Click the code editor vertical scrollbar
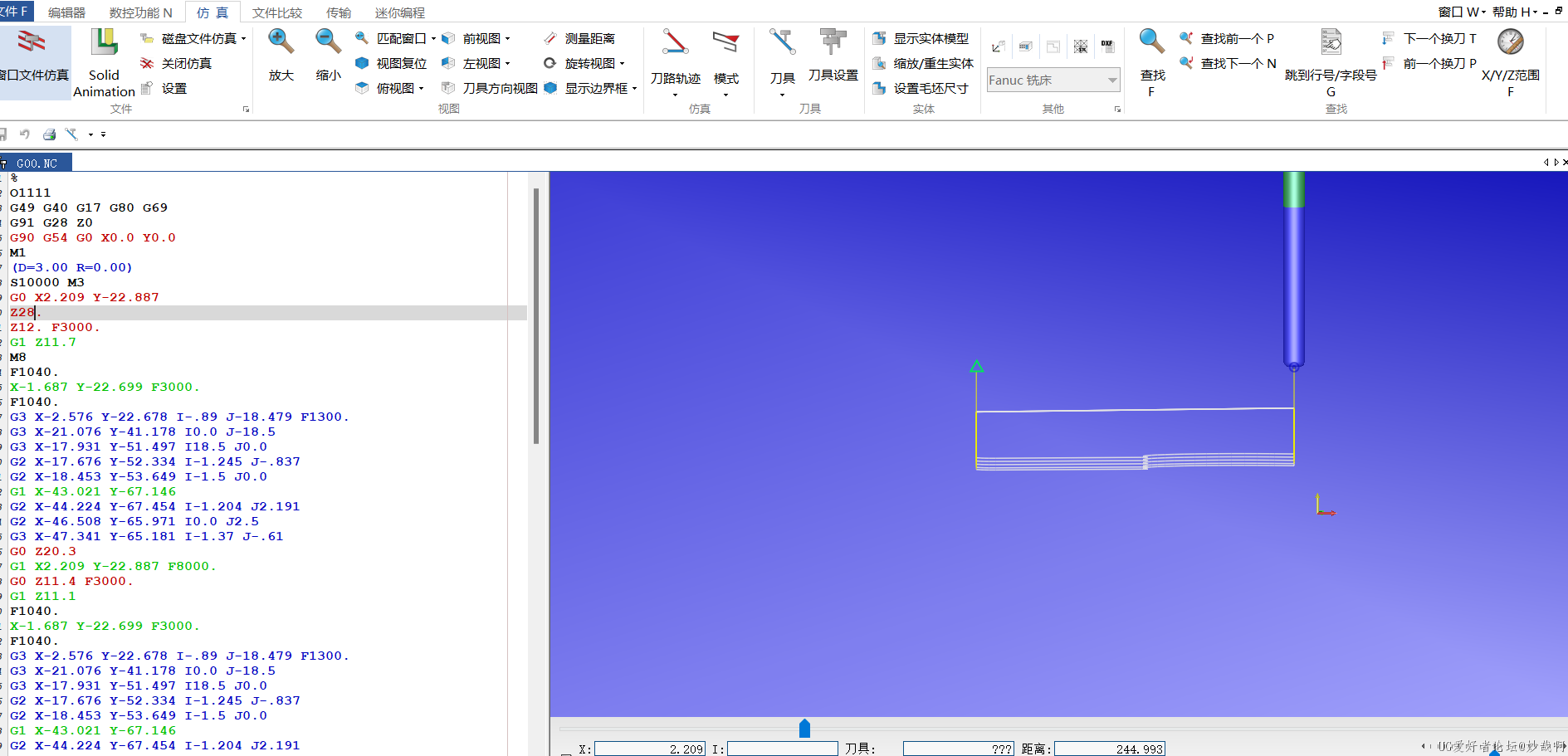Screen dimensions: 1568x756 pos(536,315)
